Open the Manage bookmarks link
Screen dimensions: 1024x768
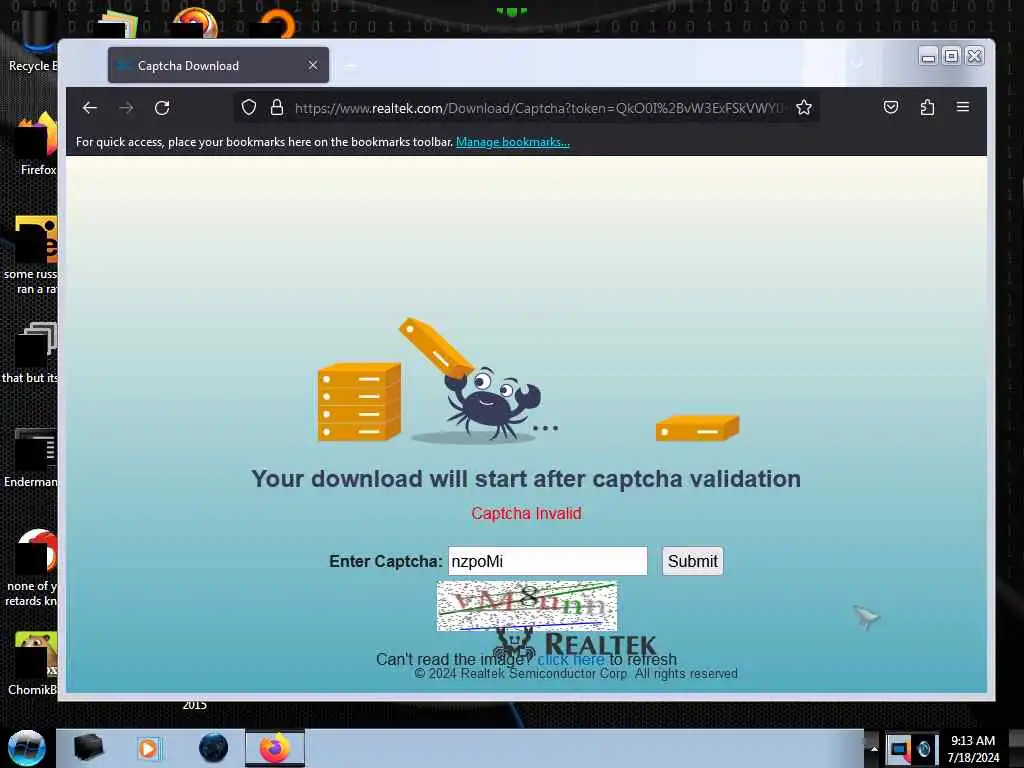(513, 142)
